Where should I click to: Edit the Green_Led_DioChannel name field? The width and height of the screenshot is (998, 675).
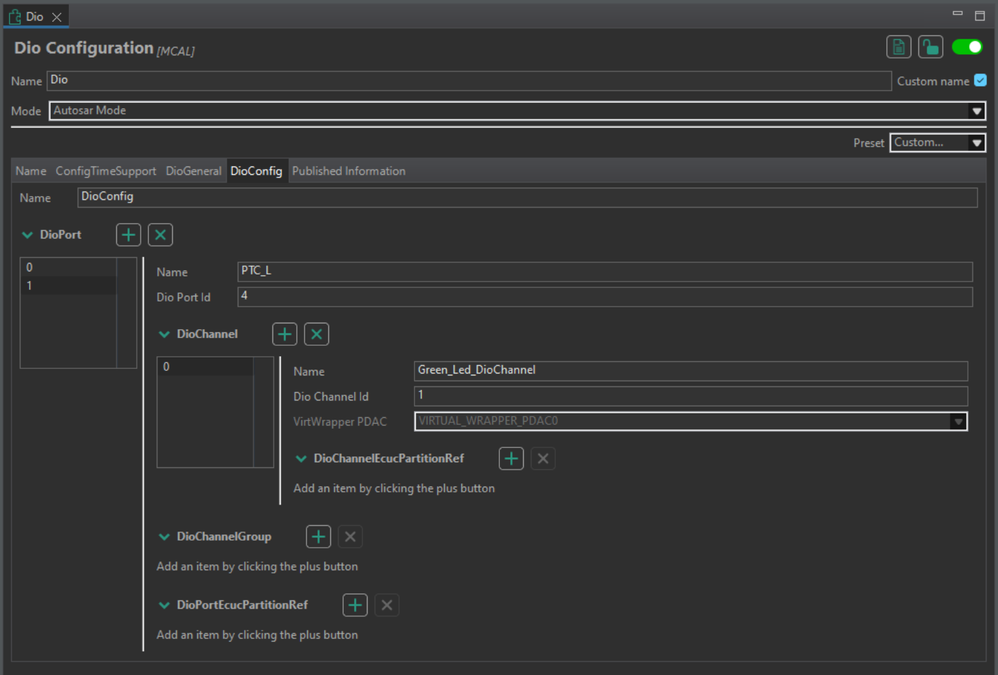tap(690, 371)
